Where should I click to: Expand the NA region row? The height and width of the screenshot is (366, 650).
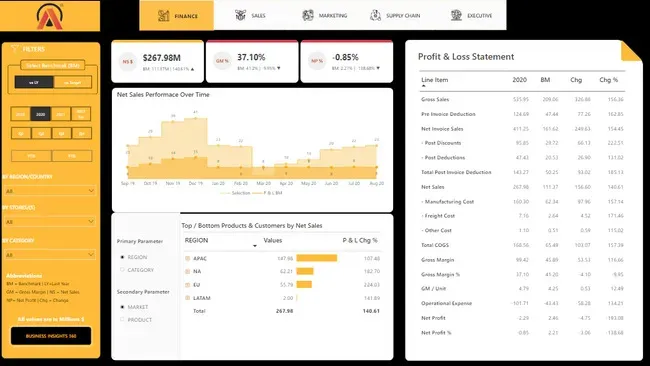(187, 271)
